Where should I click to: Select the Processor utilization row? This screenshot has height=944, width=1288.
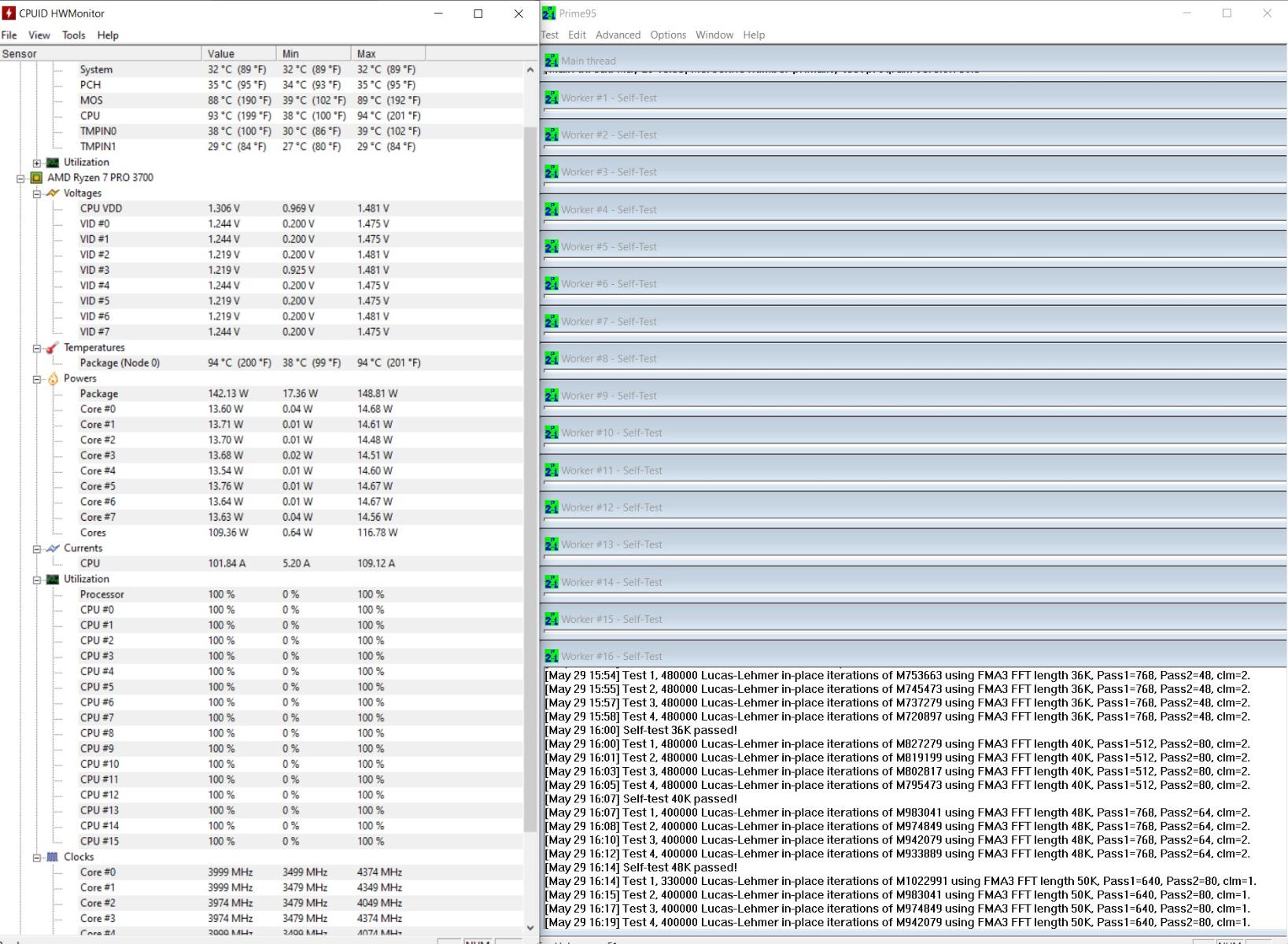point(262,595)
